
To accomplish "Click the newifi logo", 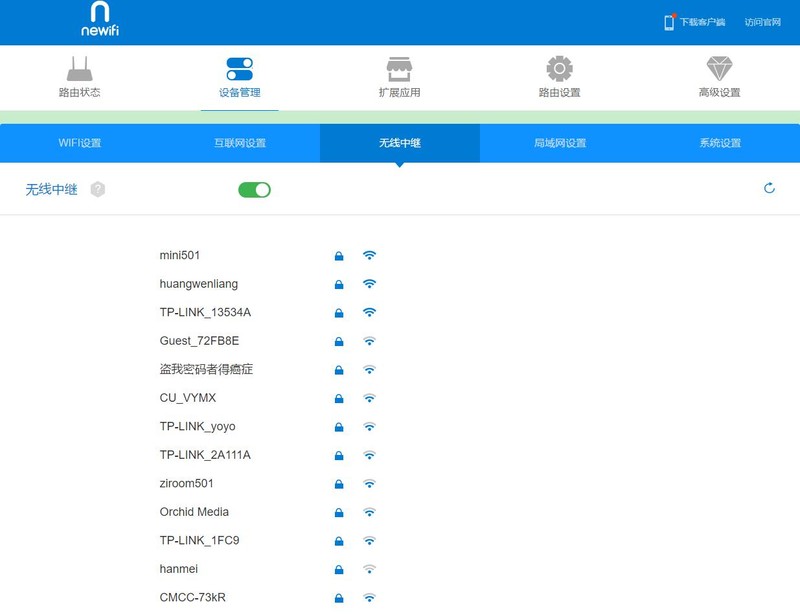I will 99,19.
